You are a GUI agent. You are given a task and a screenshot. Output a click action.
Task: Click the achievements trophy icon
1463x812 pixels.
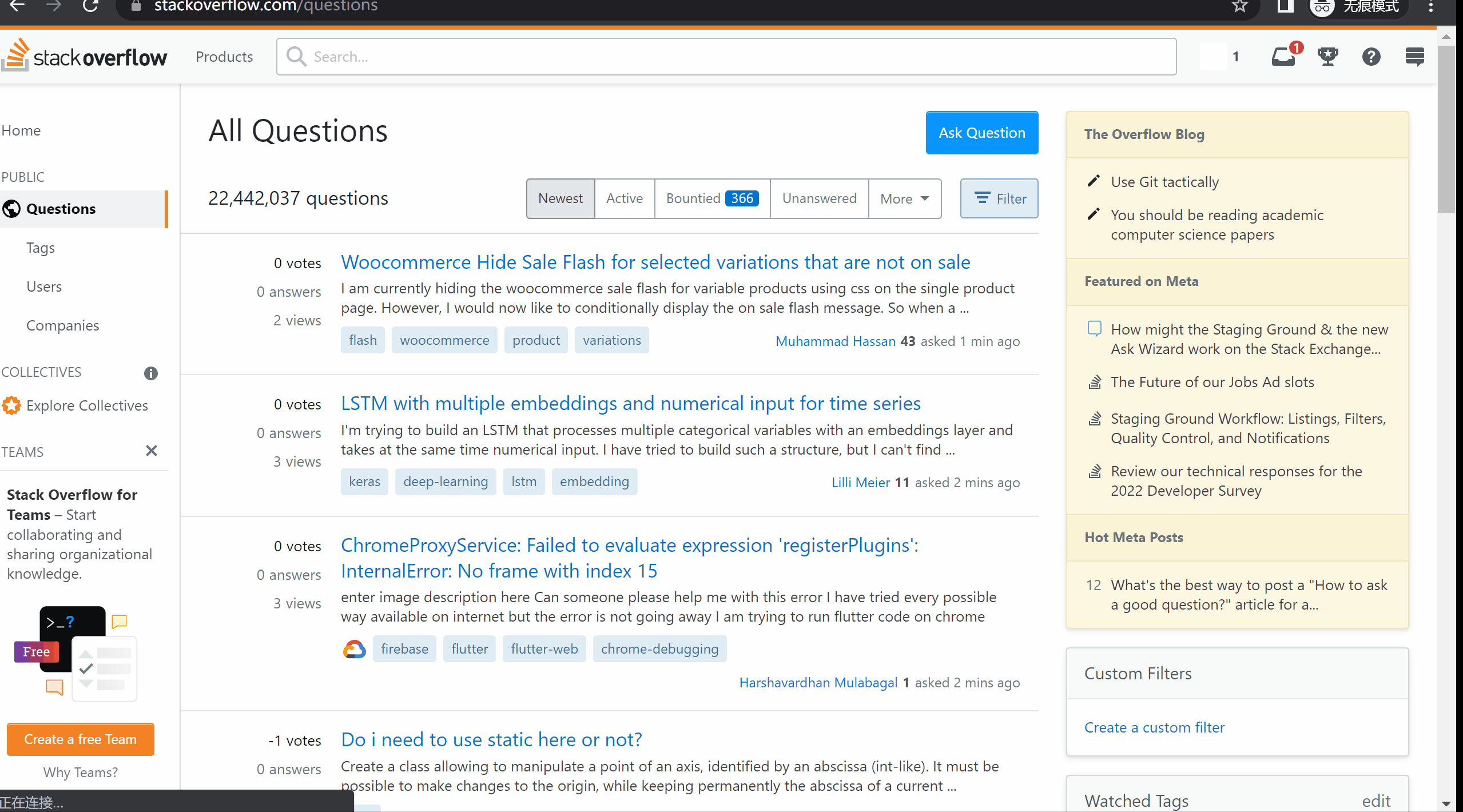[1327, 57]
